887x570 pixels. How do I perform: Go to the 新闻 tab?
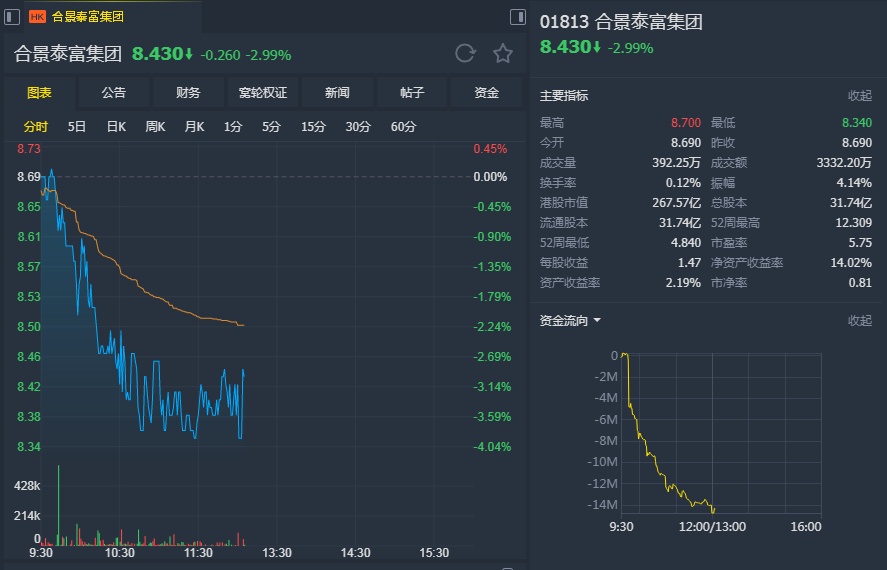point(337,93)
